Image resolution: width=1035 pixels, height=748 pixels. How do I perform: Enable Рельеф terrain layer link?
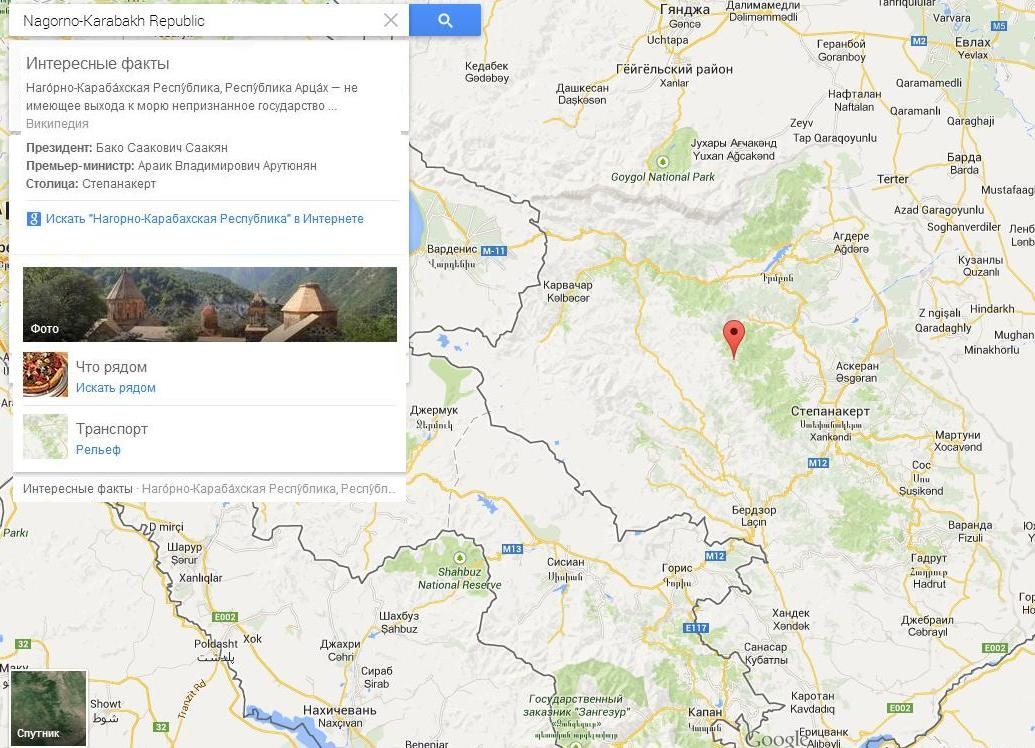98,450
